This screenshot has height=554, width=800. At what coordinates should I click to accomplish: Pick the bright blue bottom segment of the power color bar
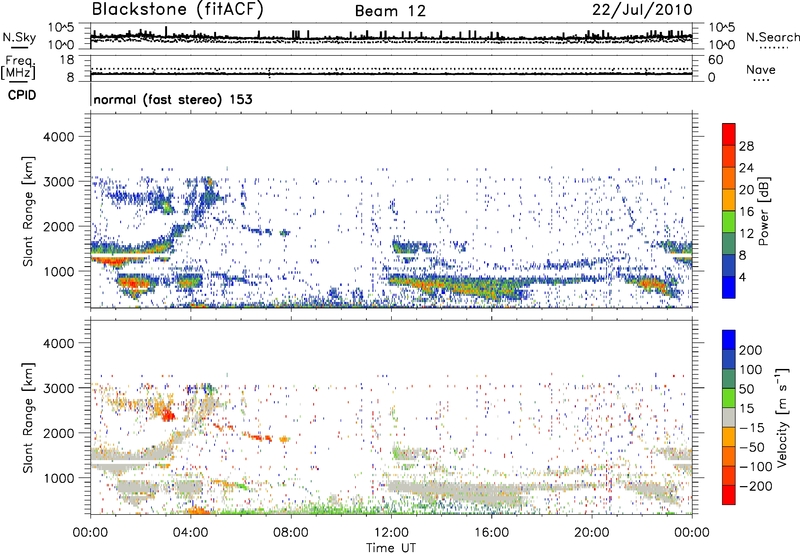729,287
